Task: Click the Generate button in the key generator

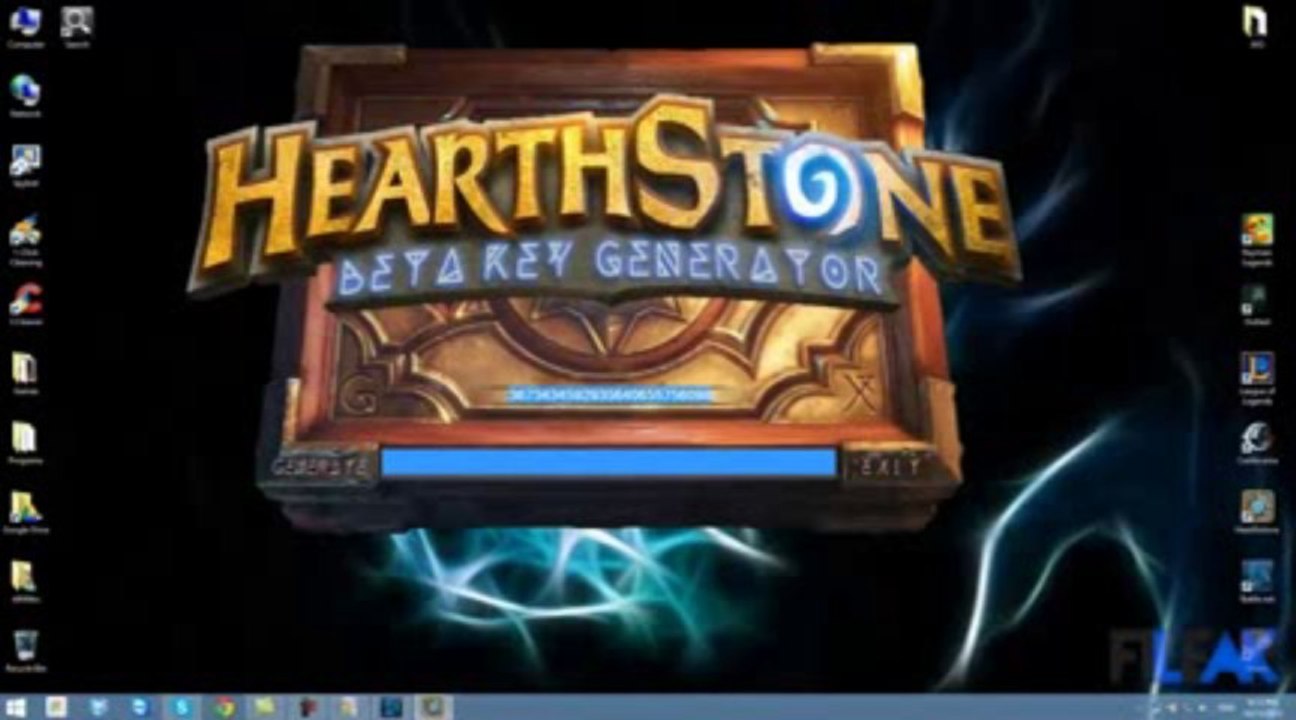Action: (319, 467)
